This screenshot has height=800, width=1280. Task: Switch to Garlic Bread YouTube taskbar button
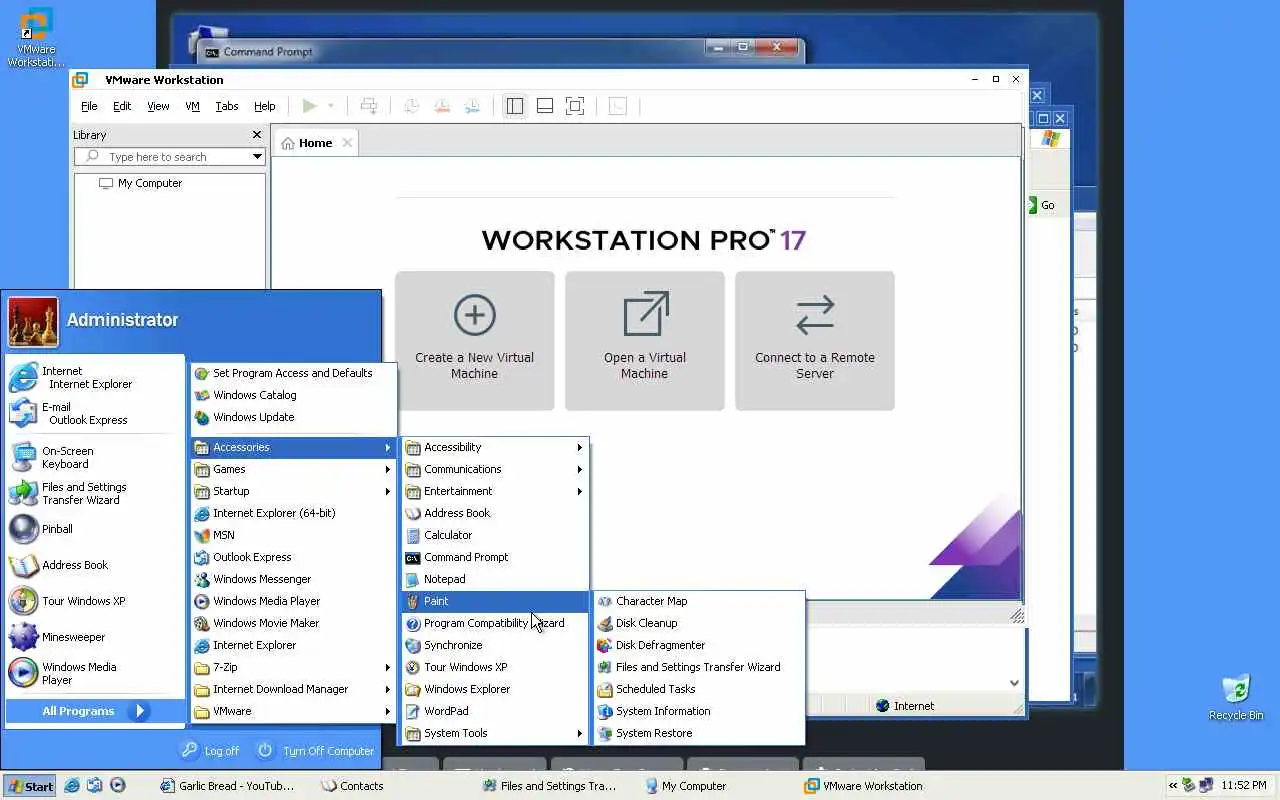pos(228,786)
